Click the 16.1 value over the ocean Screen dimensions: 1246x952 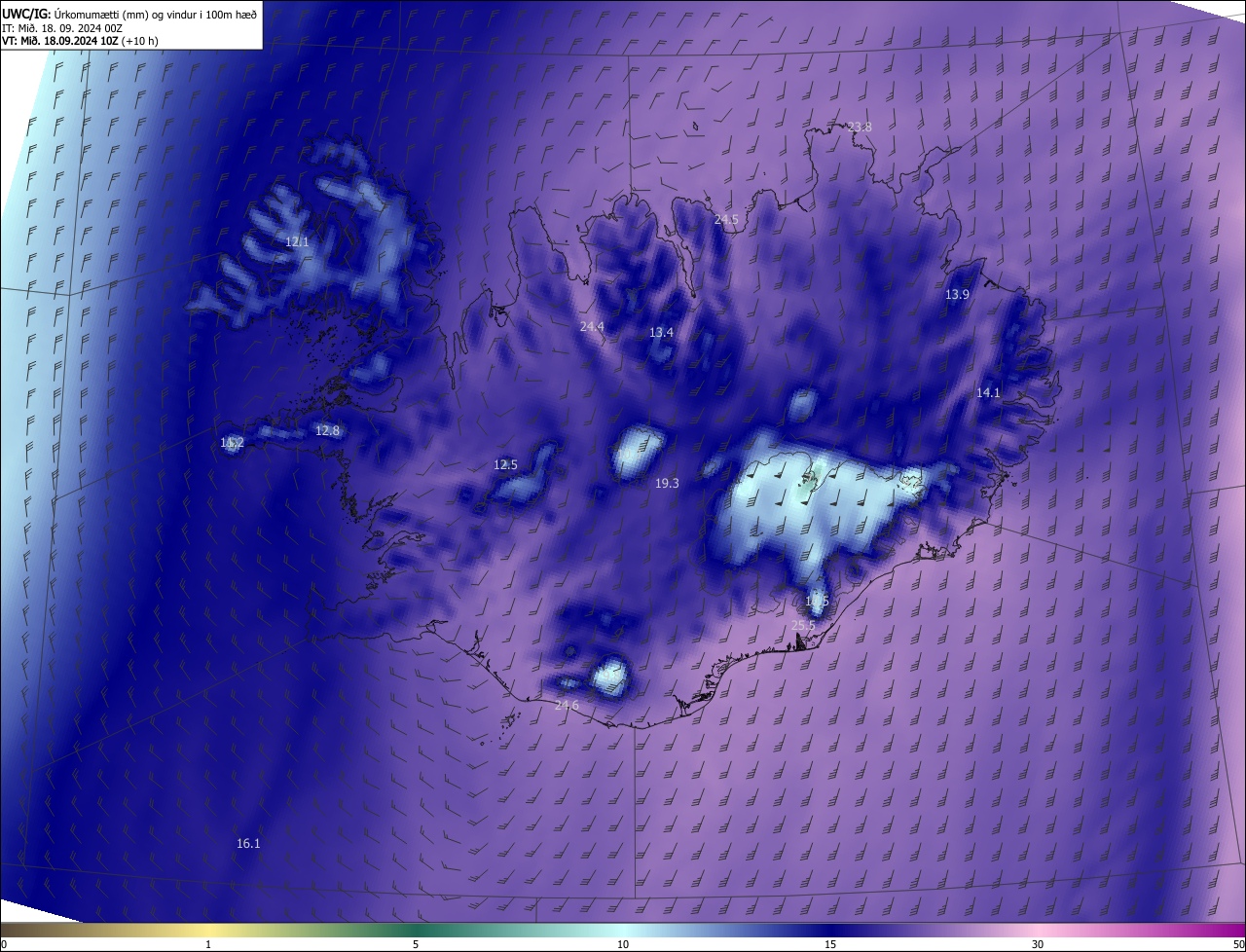248,843
